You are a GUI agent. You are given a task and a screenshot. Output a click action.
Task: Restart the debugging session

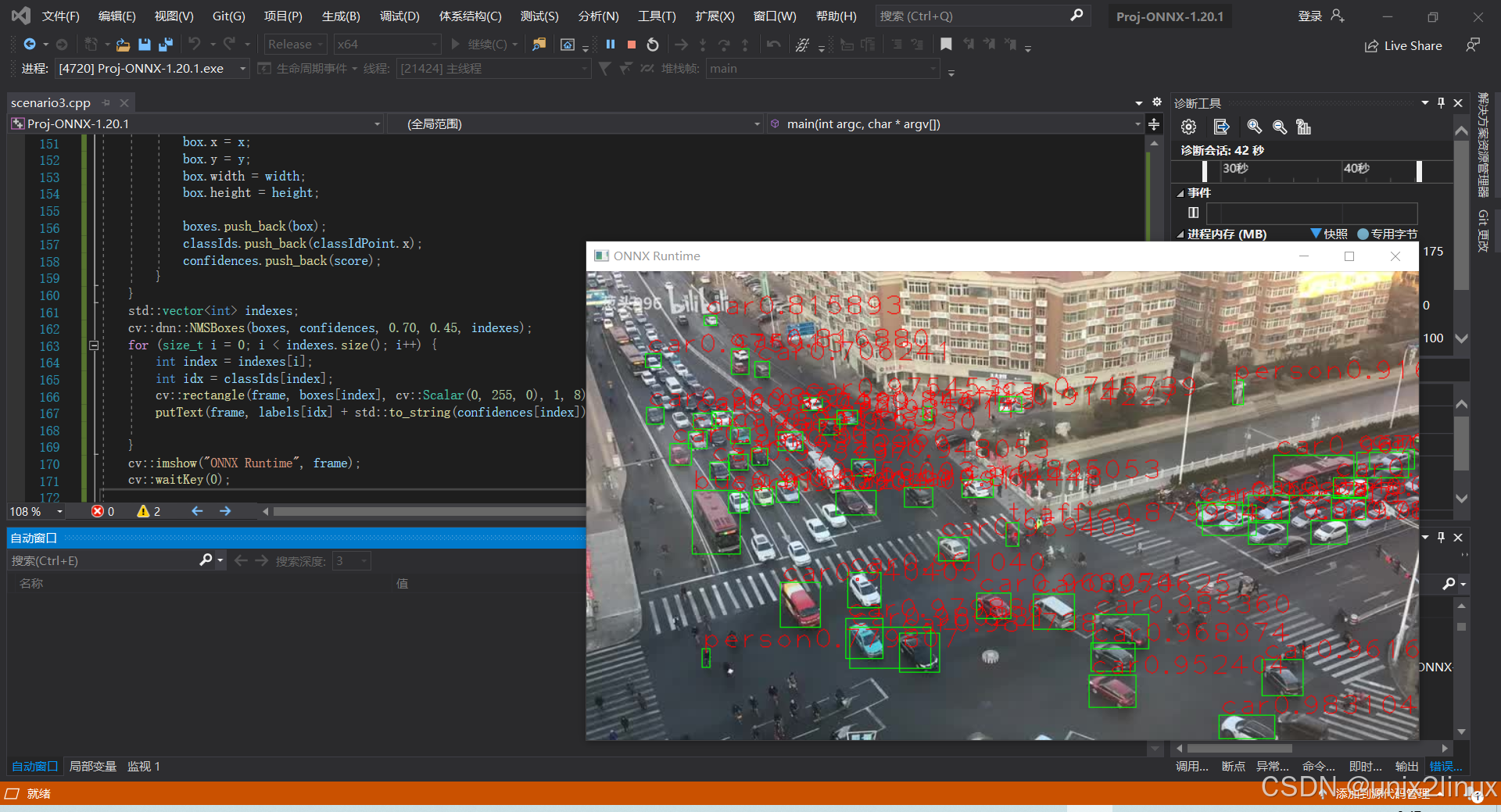[653, 45]
